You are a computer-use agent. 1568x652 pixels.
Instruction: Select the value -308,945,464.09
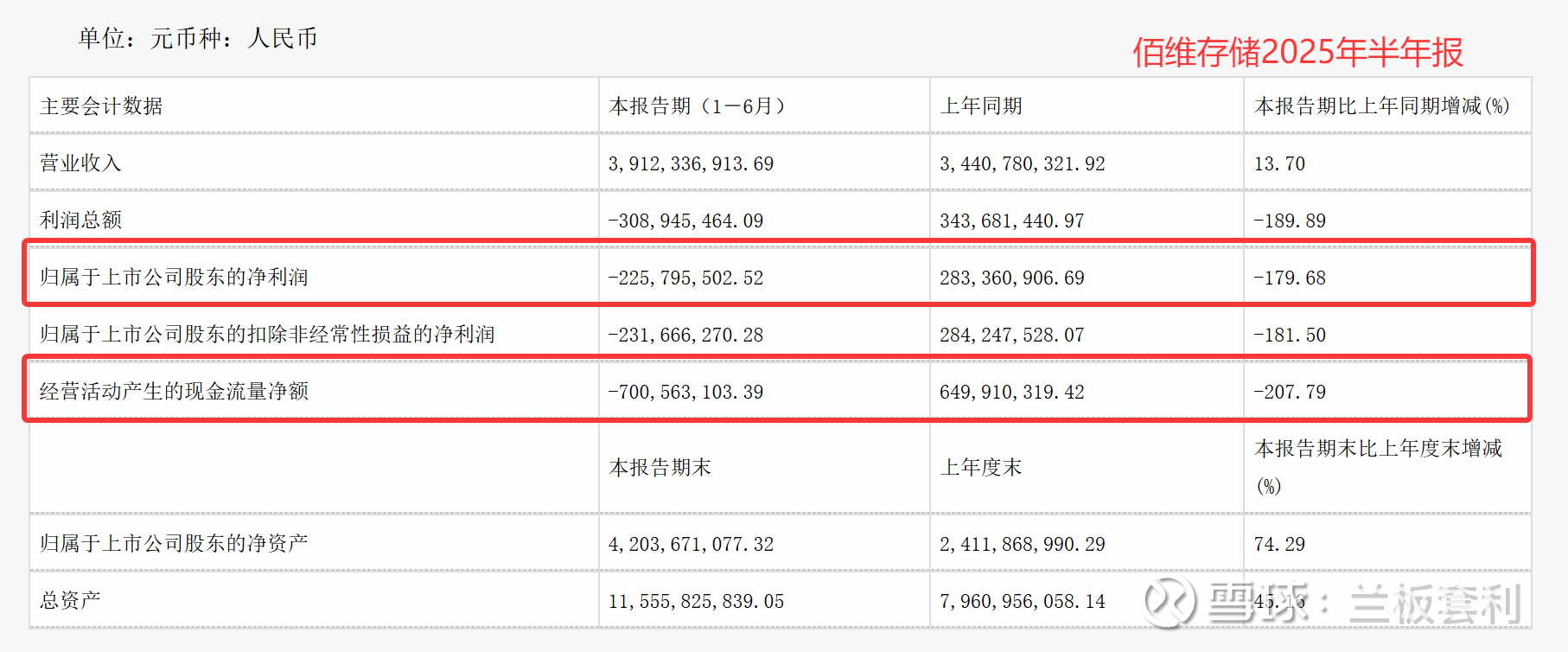tap(685, 221)
